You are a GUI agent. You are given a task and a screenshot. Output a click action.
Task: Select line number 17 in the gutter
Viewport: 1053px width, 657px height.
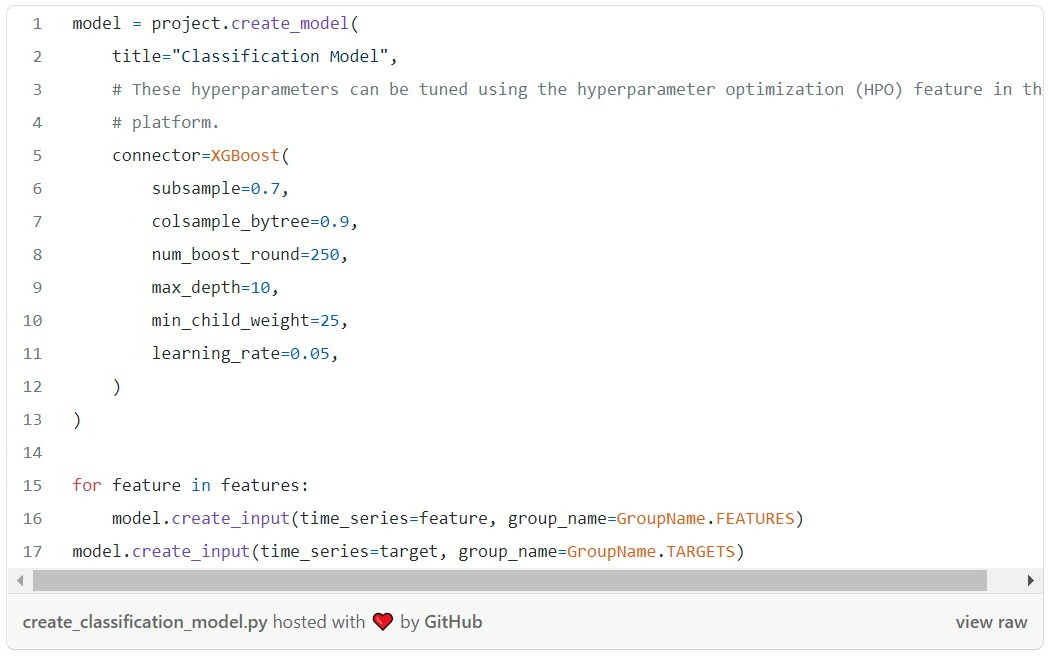[x=31, y=551]
